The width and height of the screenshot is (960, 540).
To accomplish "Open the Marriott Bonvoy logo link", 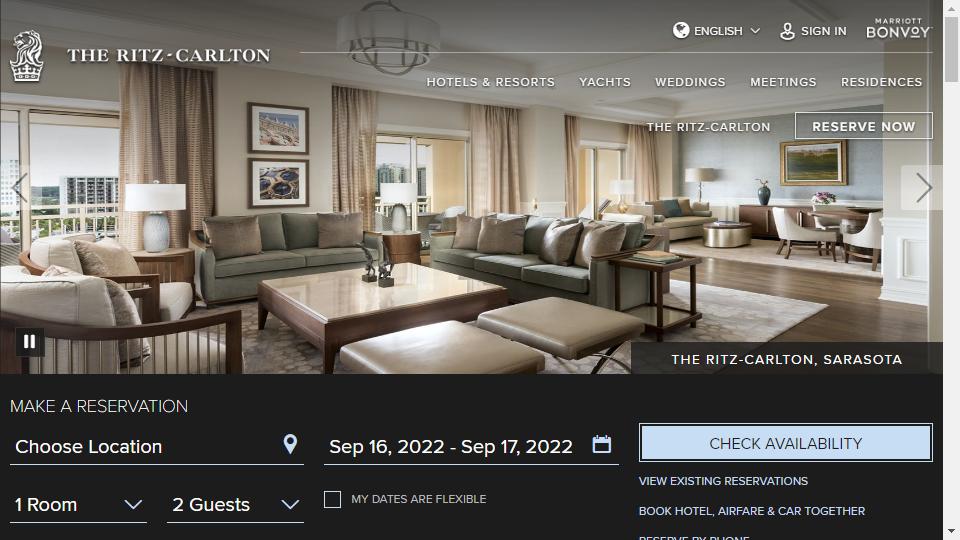I will click(898, 29).
